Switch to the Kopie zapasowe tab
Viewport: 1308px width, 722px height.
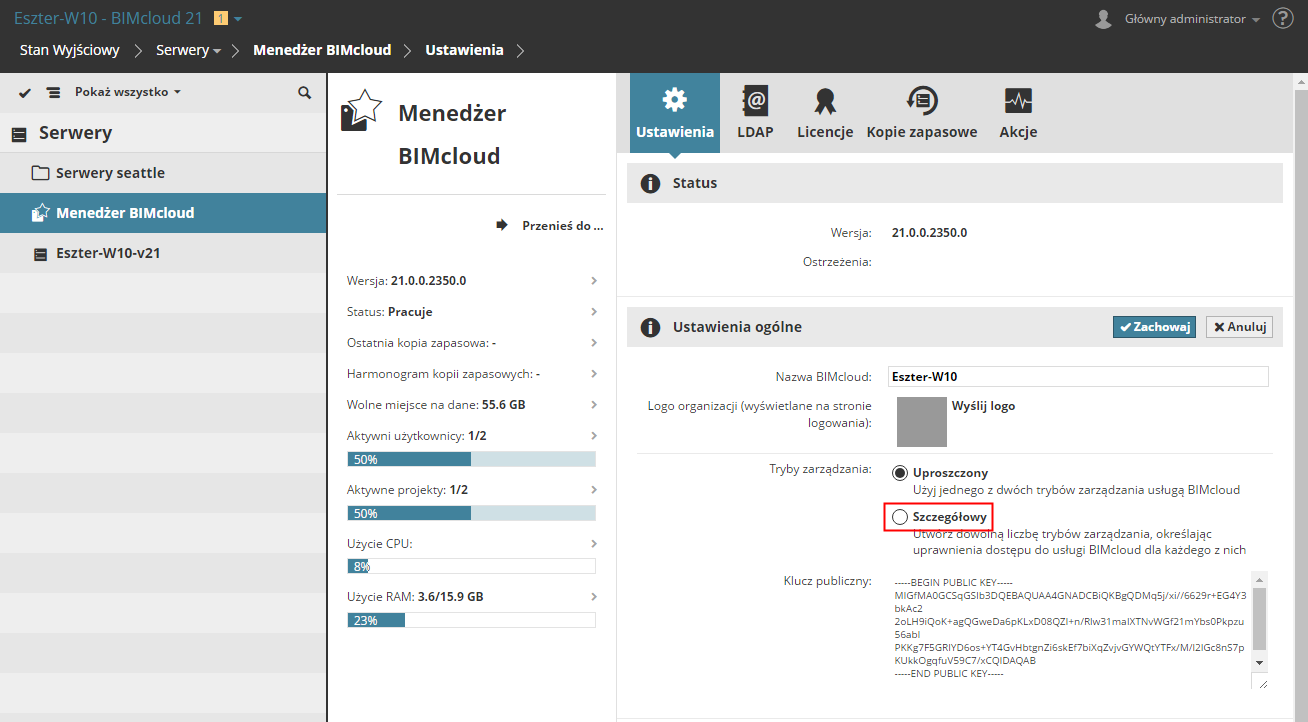(x=922, y=113)
